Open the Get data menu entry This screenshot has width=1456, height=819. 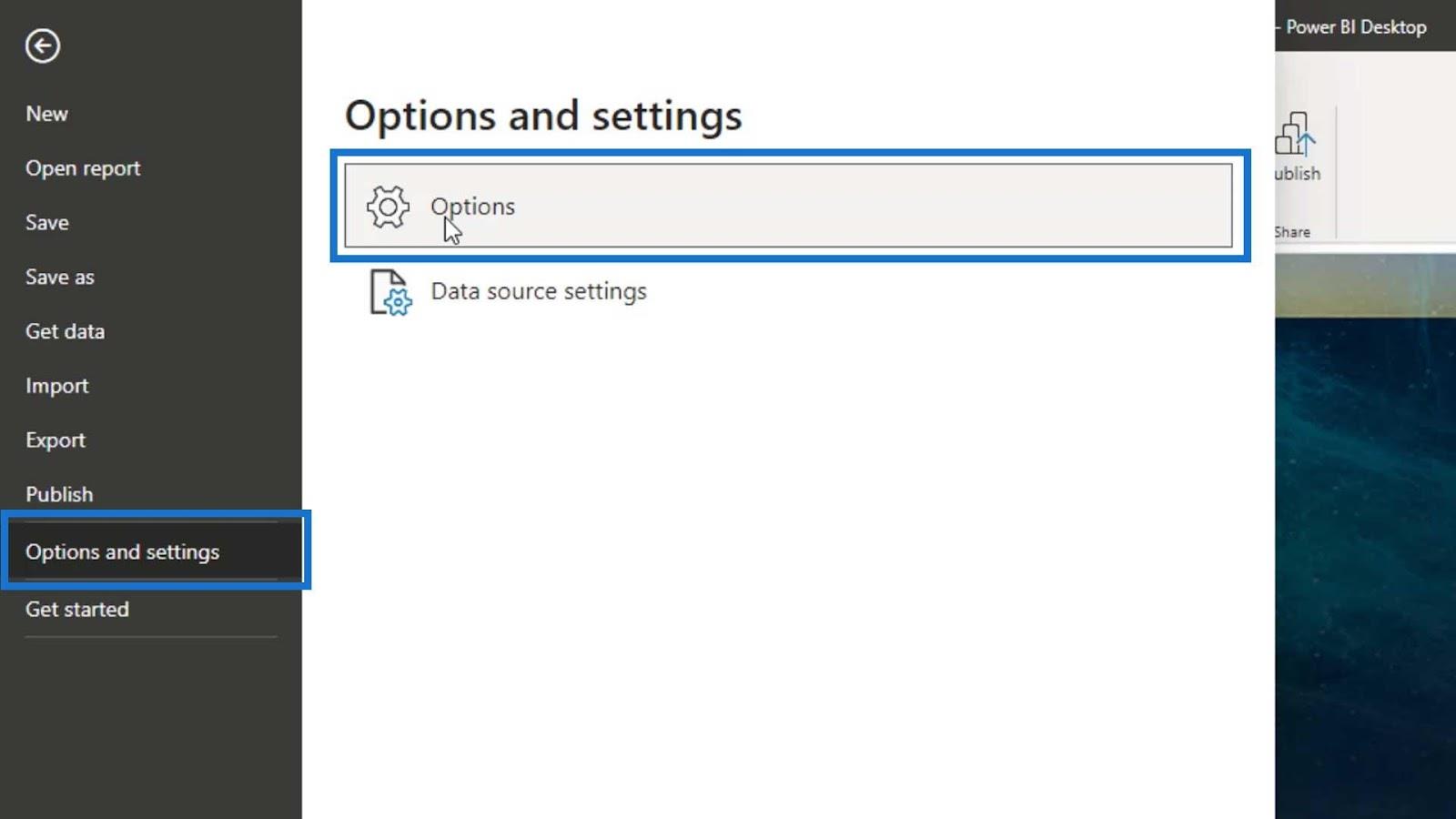(65, 331)
